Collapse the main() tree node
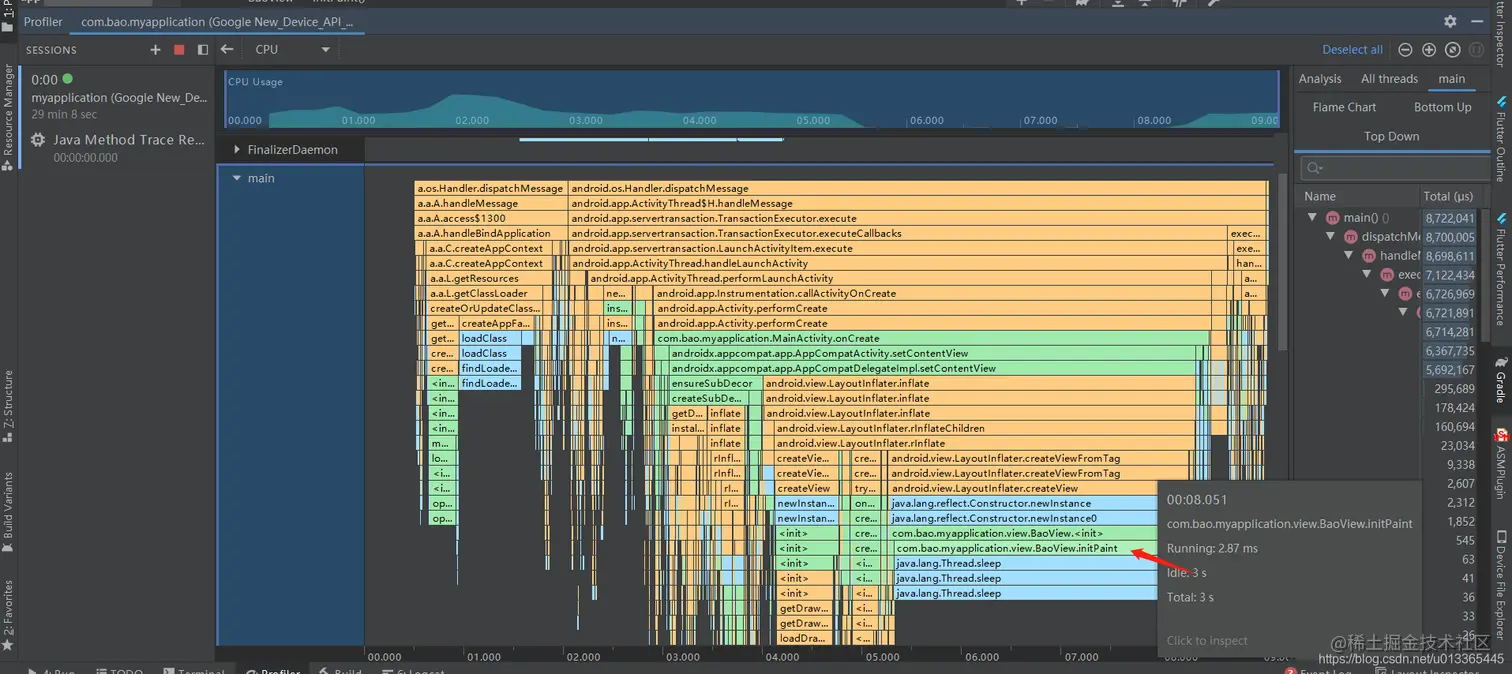Screen dimensions: 1512x674 tap(1313, 217)
